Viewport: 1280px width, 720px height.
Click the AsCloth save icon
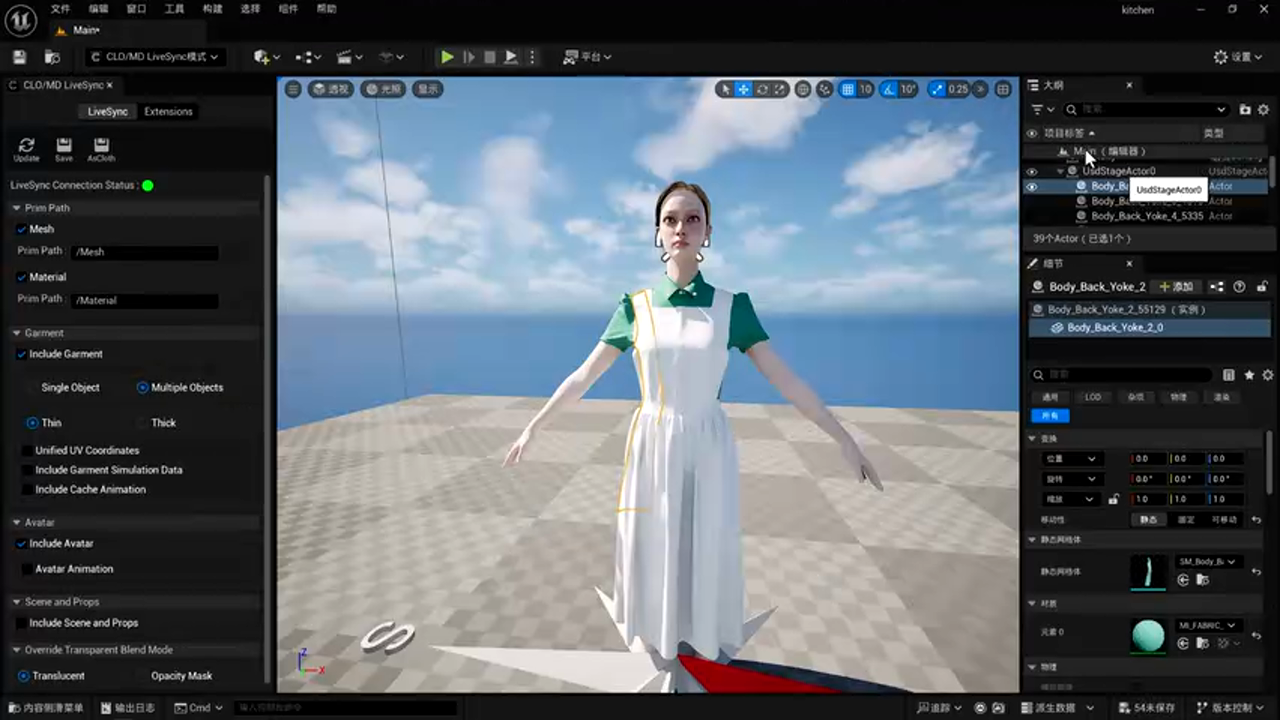click(101, 146)
